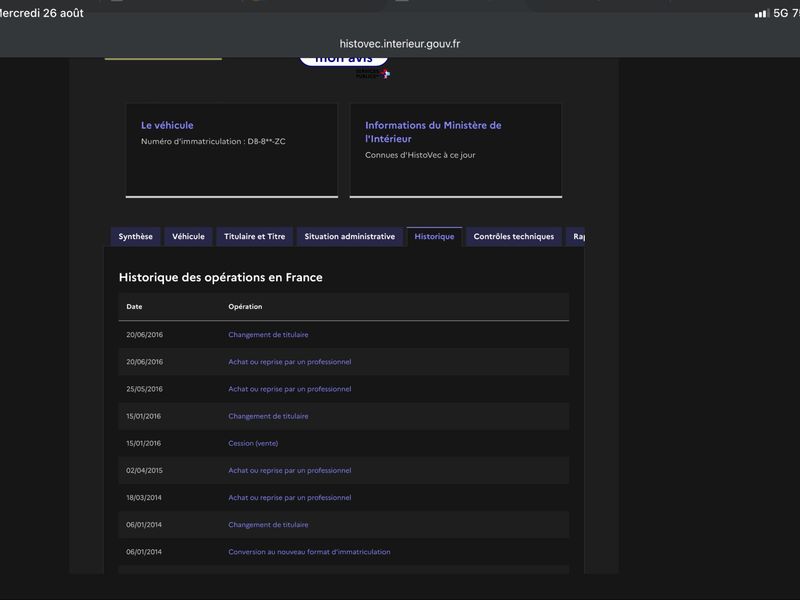The height and width of the screenshot is (600, 800).
Task: Click 'Changement de titulaire' dated 20/06/2016
Action: pyautogui.click(x=268, y=335)
